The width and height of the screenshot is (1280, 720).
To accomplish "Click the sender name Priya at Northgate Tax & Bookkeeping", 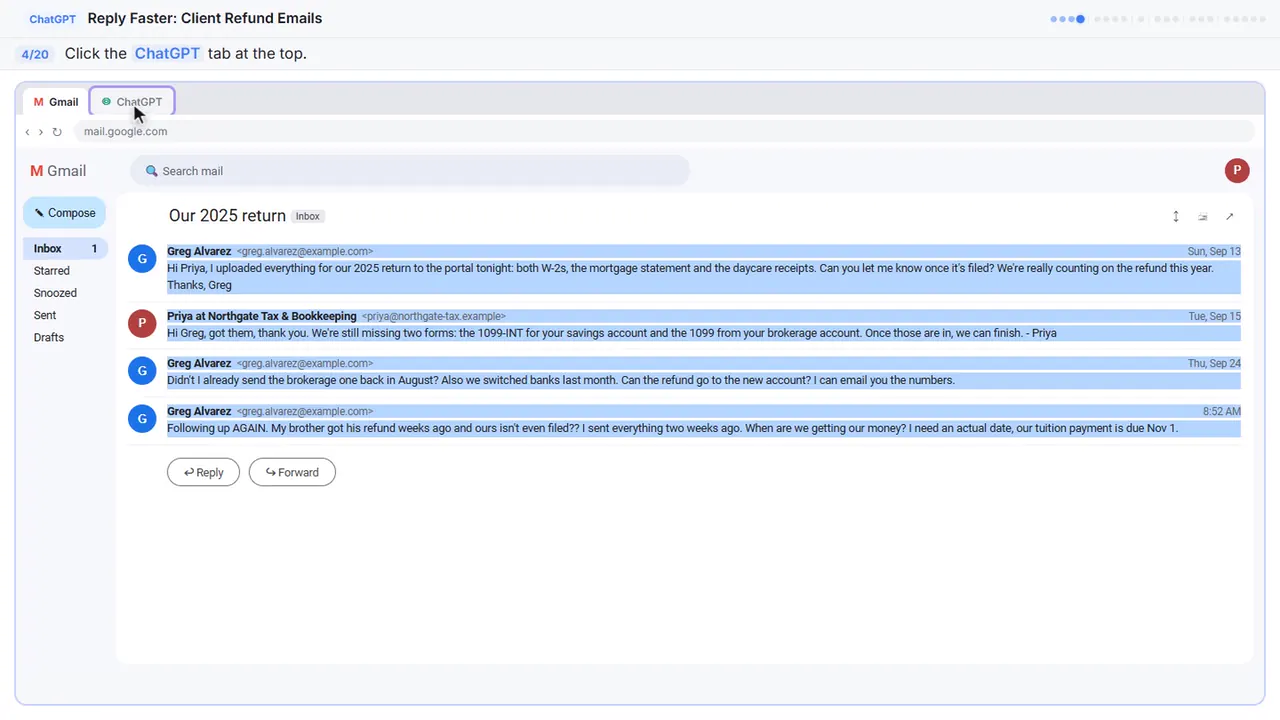I will tap(262, 316).
